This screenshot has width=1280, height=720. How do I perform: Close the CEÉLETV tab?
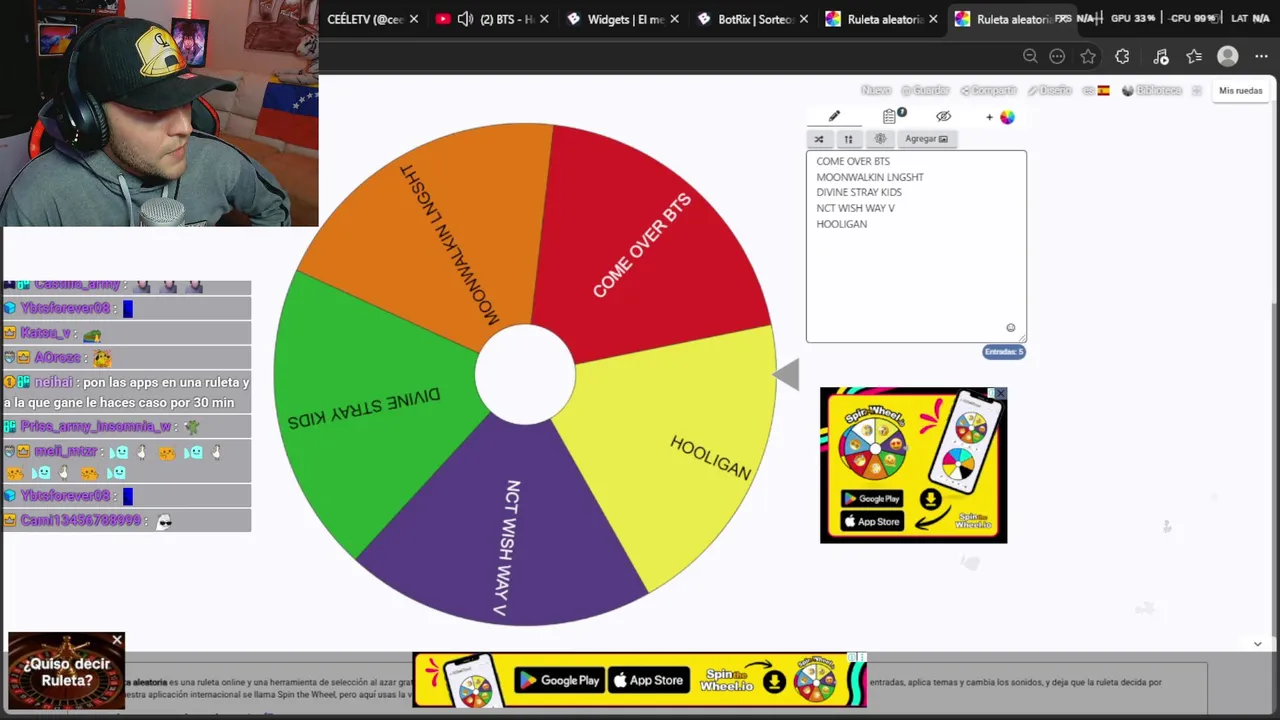pos(414,19)
